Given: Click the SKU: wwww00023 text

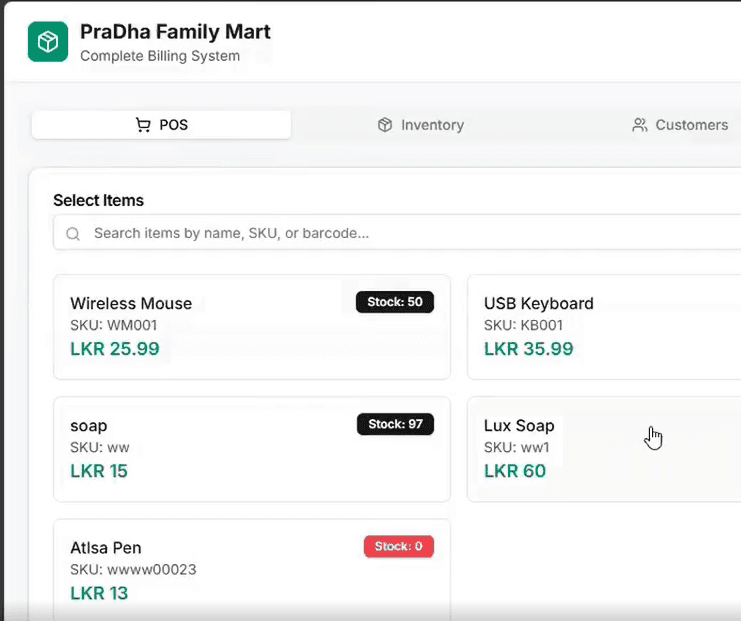Looking at the screenshot, I should coord(133,570).
